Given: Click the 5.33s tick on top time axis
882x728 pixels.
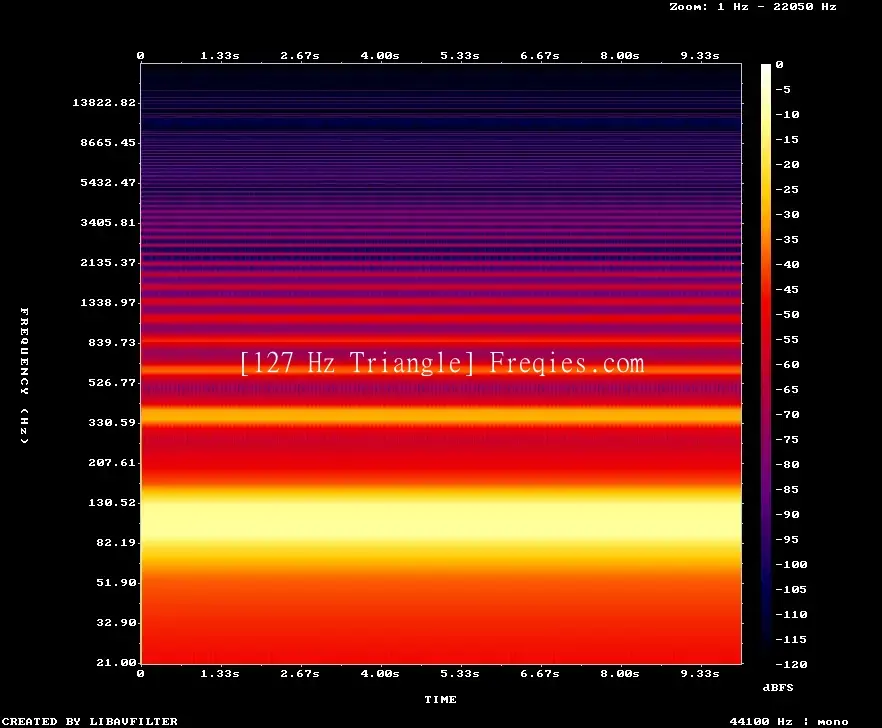Looking at the screenshot, I should tap(460, 55).
